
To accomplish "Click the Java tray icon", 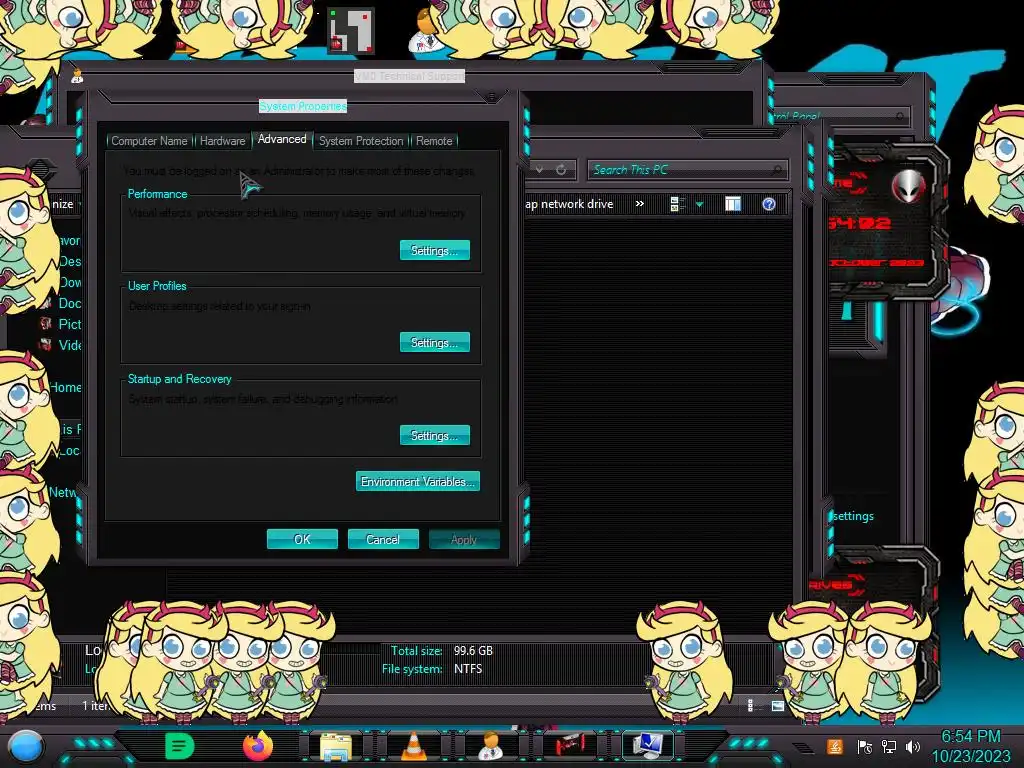I will (x=835, y=746).
